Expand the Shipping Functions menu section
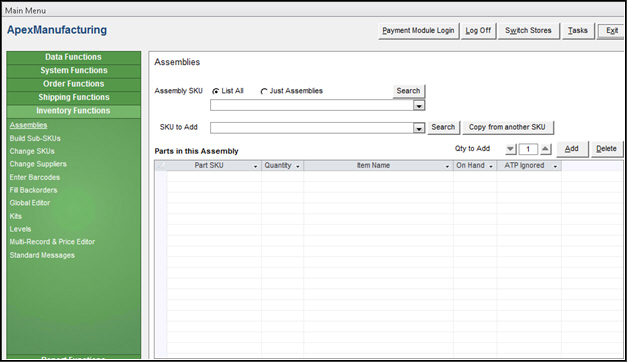627x362 pixels. [74, 97]
